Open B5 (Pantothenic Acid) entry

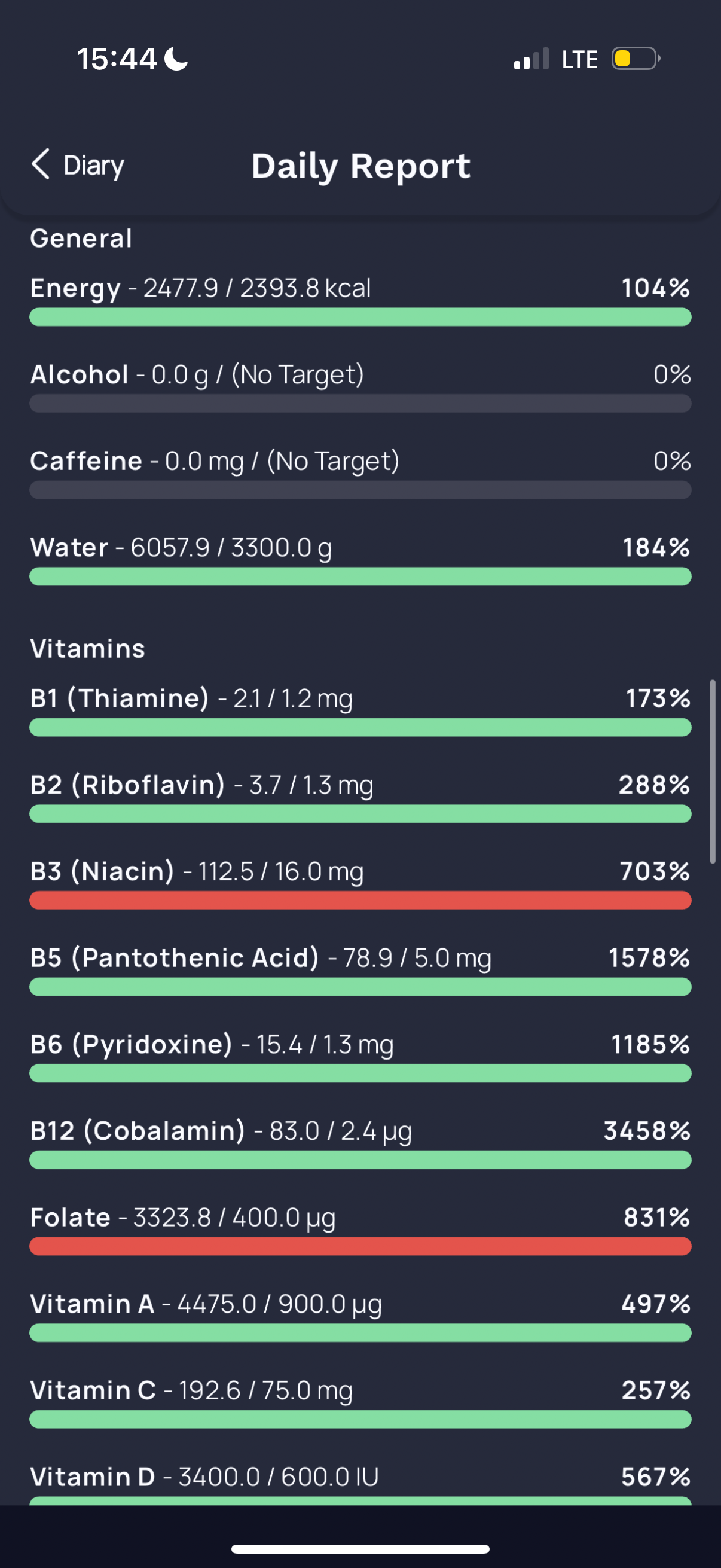tap(261, 958)
